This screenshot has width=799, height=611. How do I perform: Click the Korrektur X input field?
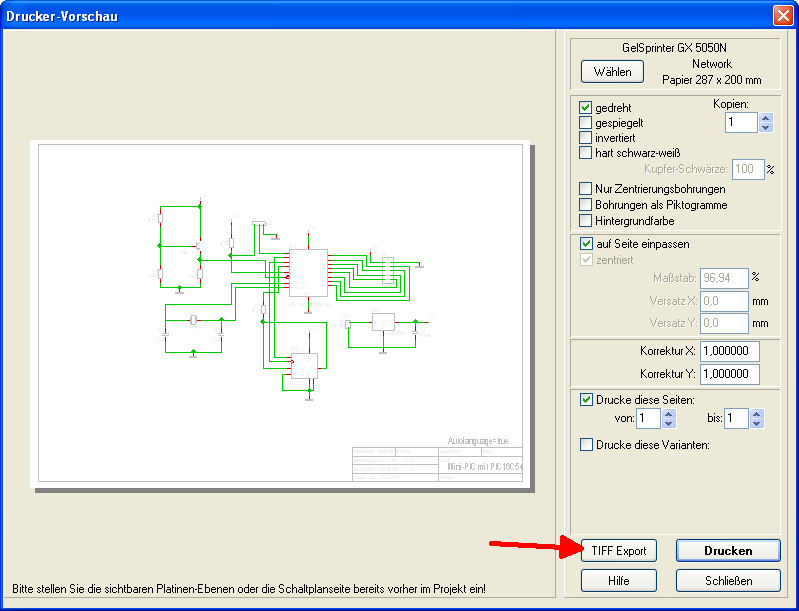729,351
